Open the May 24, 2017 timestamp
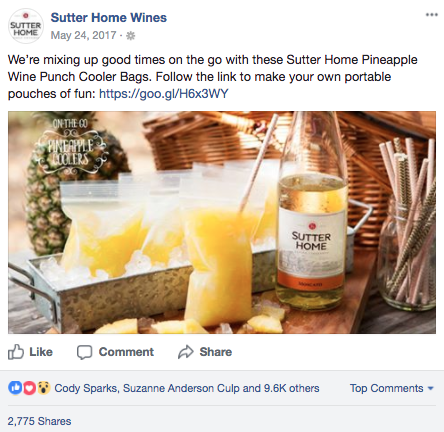 coord(83,35)
